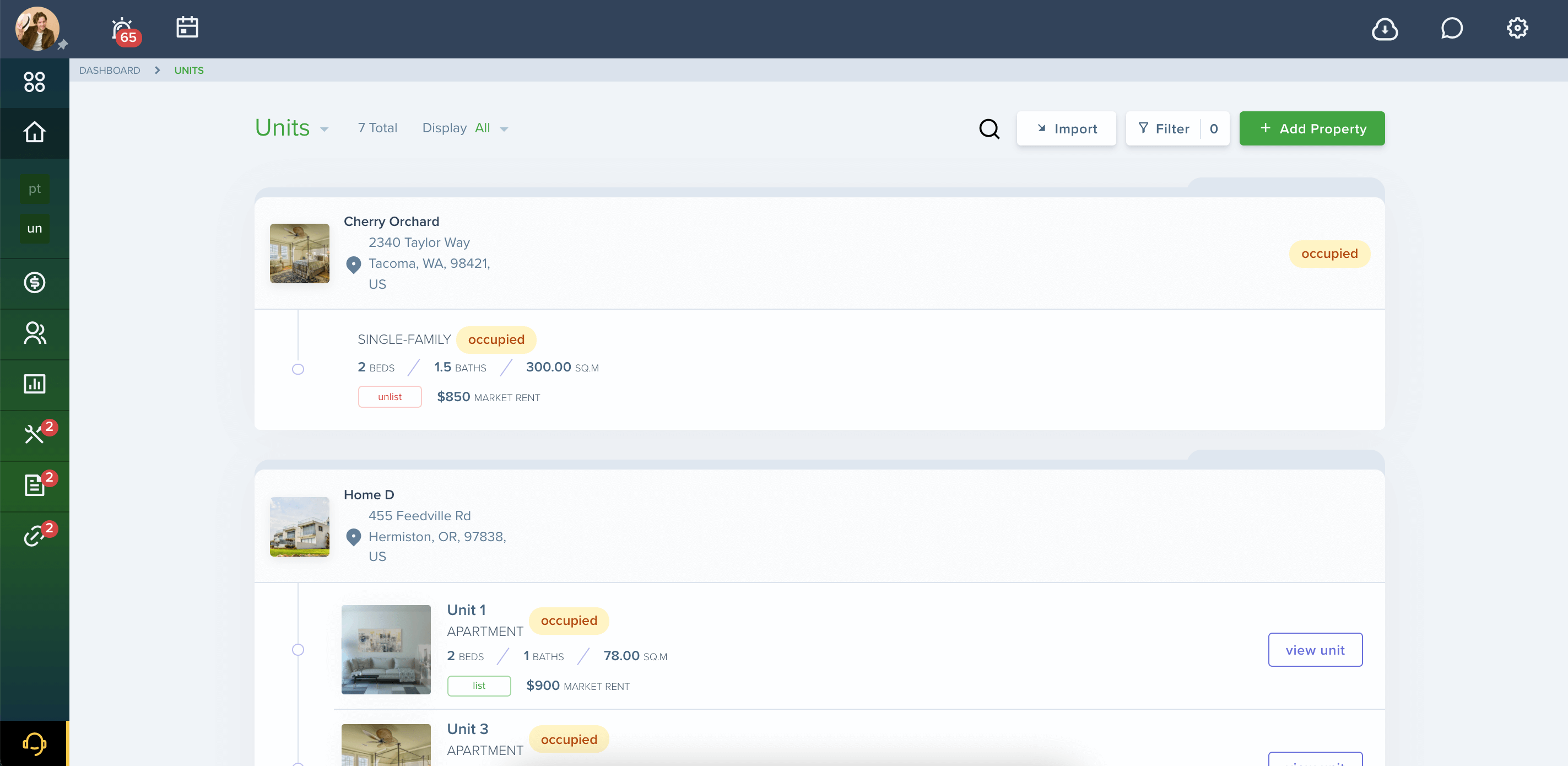Open the accounting dollar sidebar icon
Image resolution: width=1568 pixels, height=766 pixels.
(35, 283)
